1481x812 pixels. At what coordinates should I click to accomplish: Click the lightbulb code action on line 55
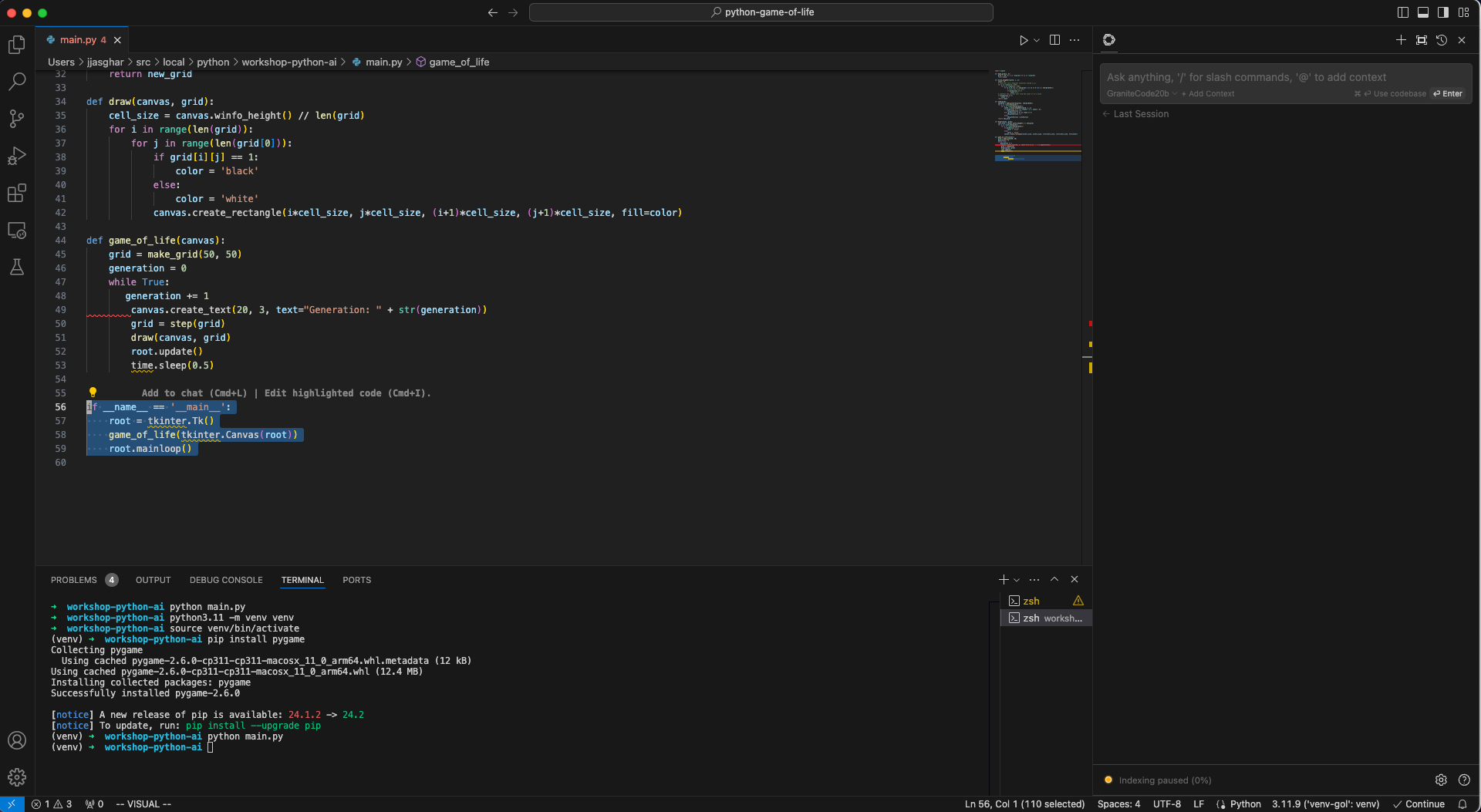click(93, 393)
